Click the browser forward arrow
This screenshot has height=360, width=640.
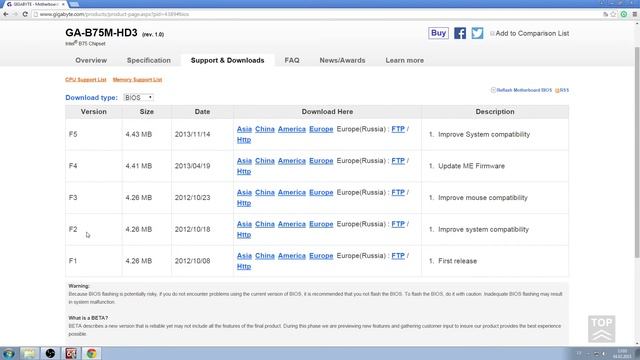pyautogui.click(x=15, y=14)
